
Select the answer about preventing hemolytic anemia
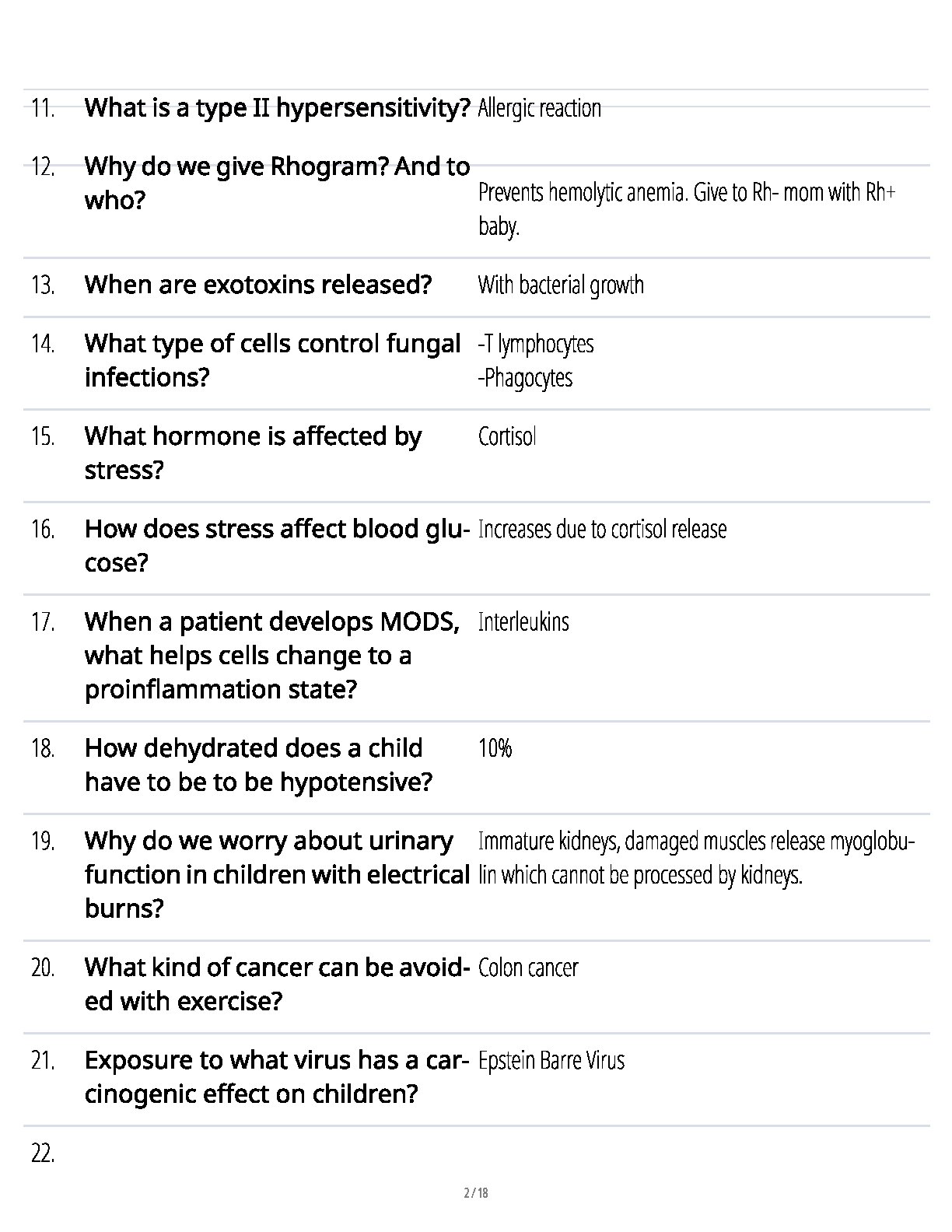[687, 209]
